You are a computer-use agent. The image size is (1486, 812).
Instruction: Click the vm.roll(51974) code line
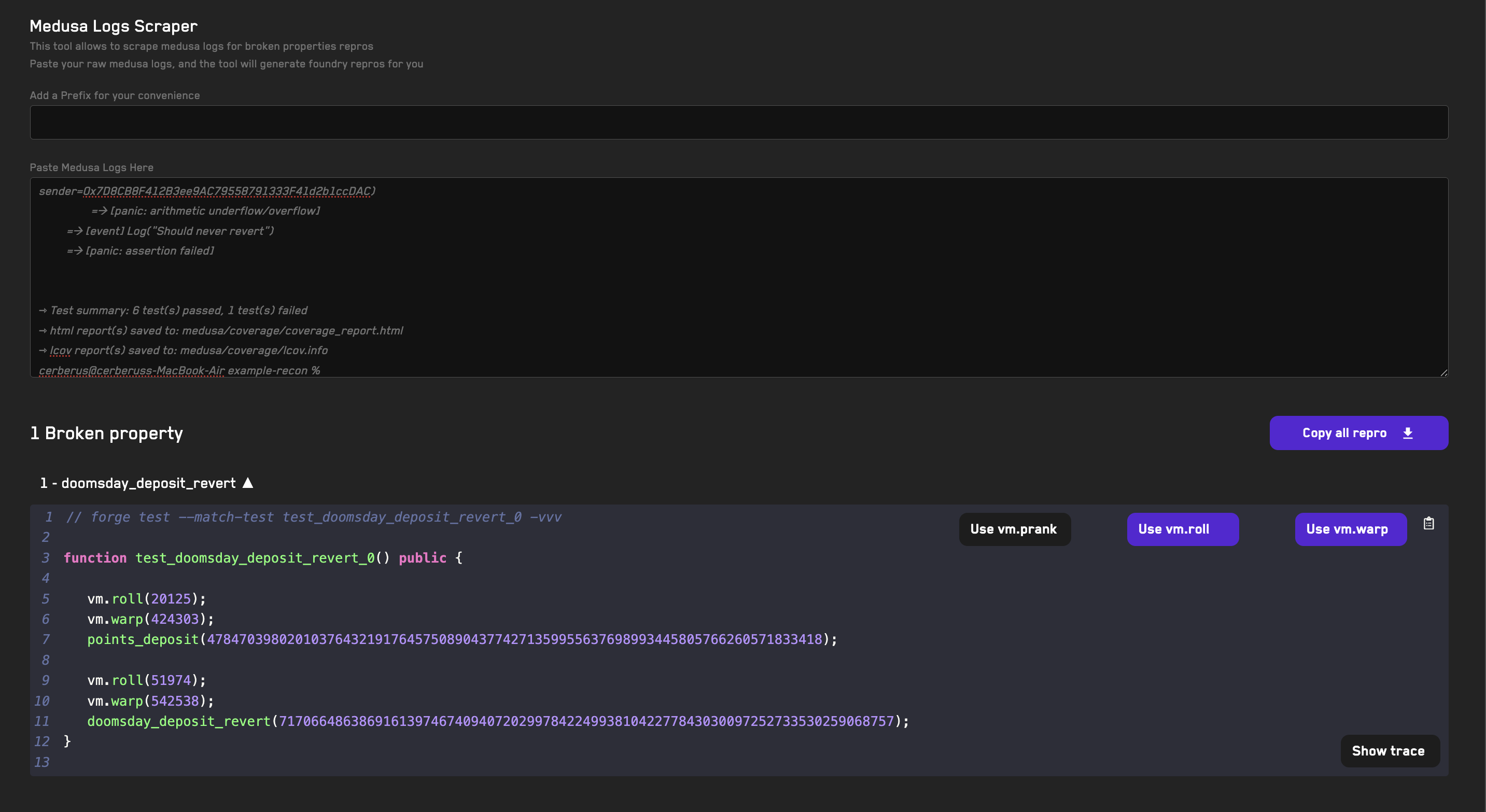point(147,680)
